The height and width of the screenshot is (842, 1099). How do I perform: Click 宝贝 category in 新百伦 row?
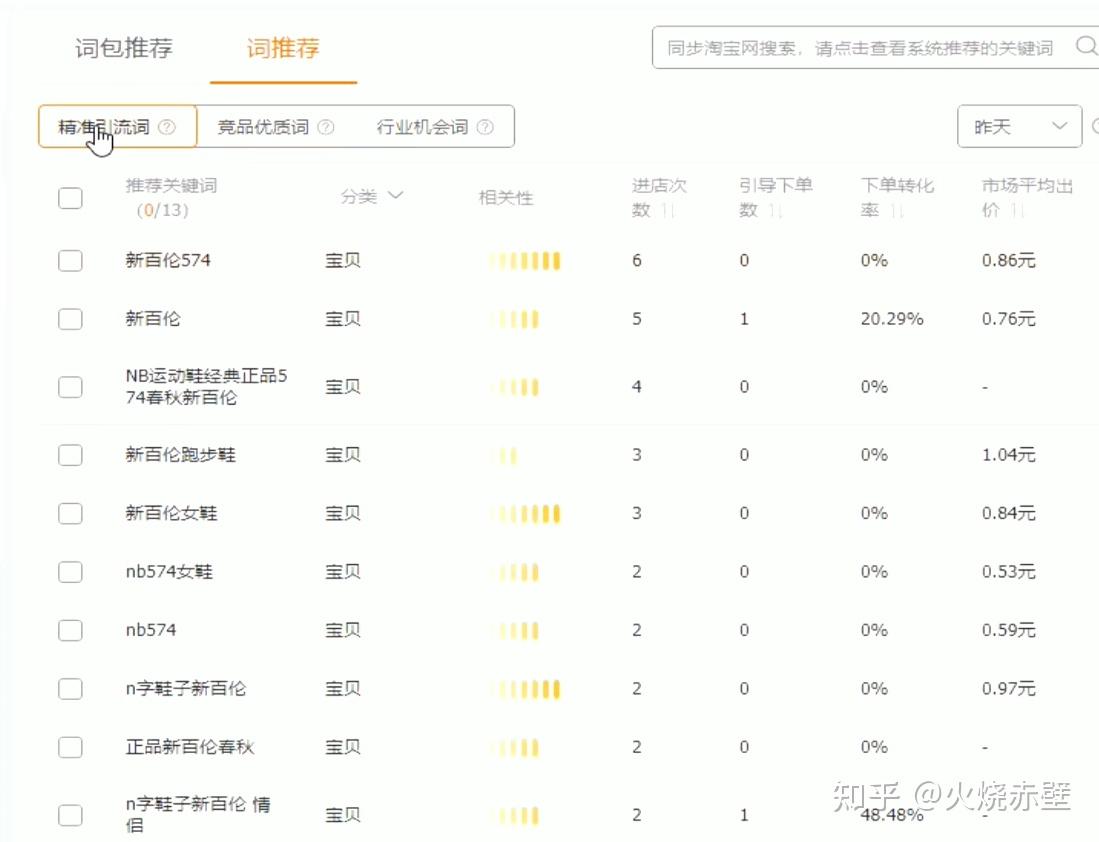tap(343, 319)
